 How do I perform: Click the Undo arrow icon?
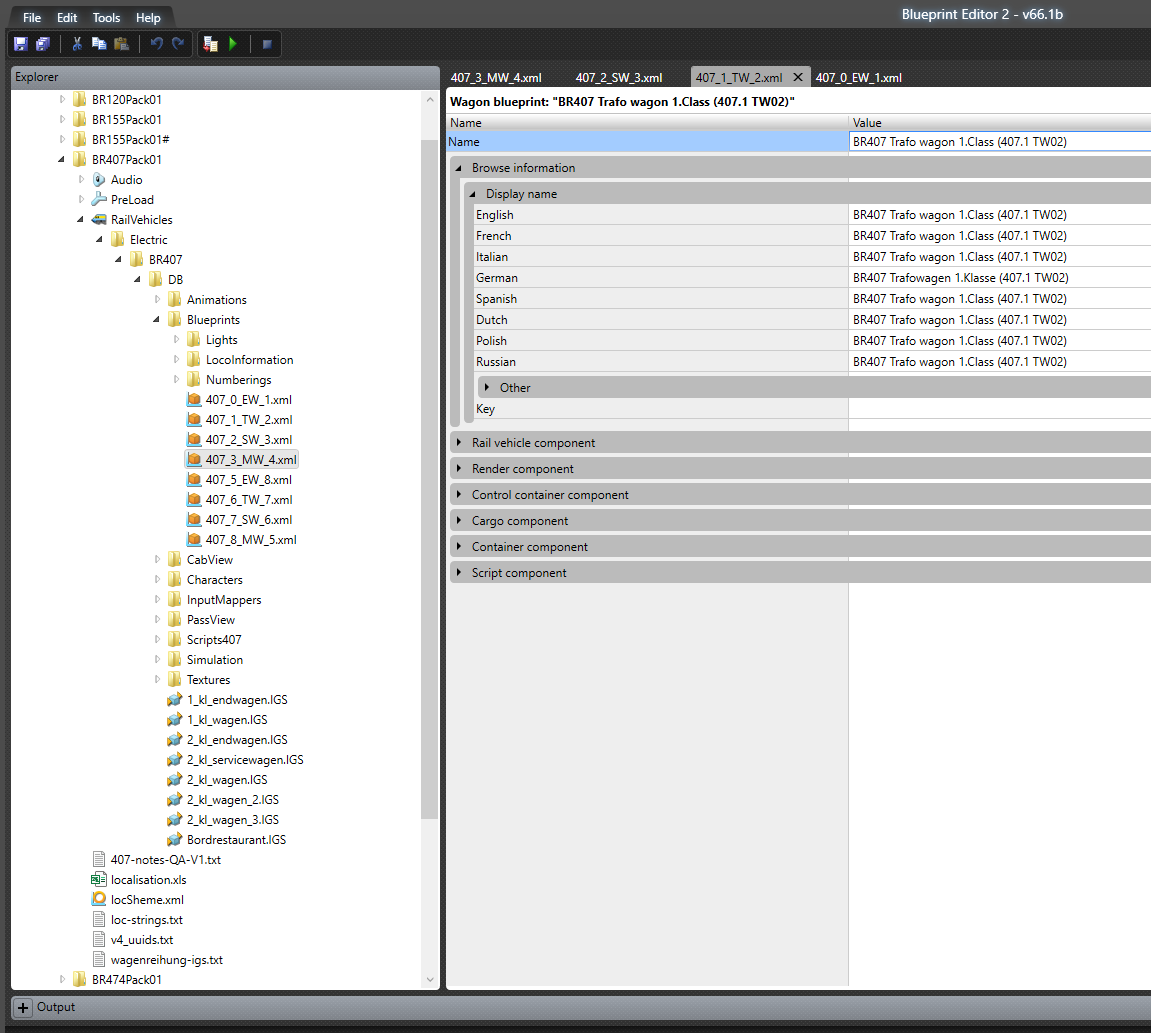click(x=156, y=44)
